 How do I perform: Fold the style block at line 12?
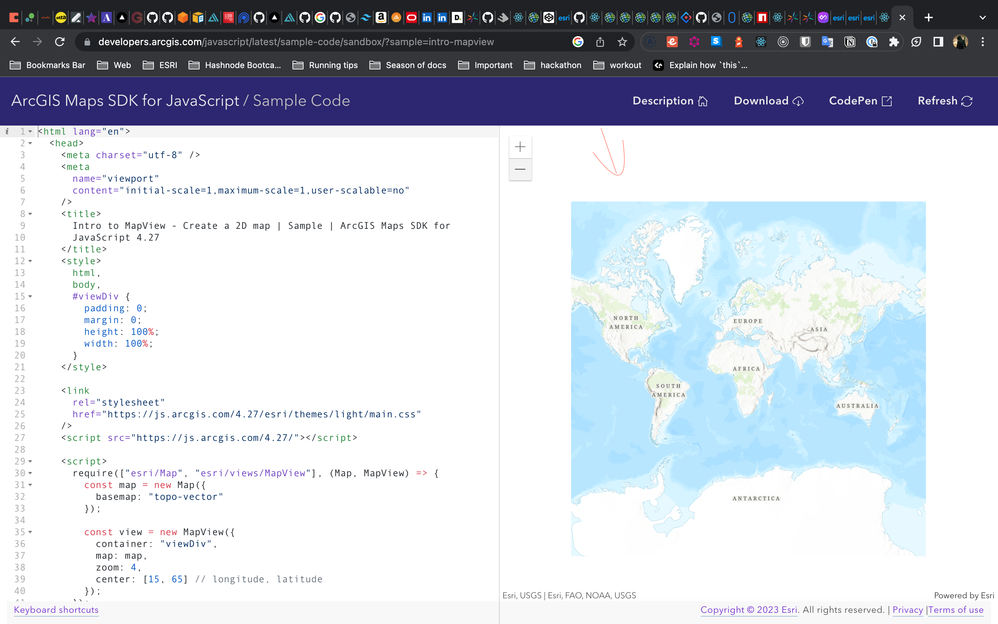point(30,261)
